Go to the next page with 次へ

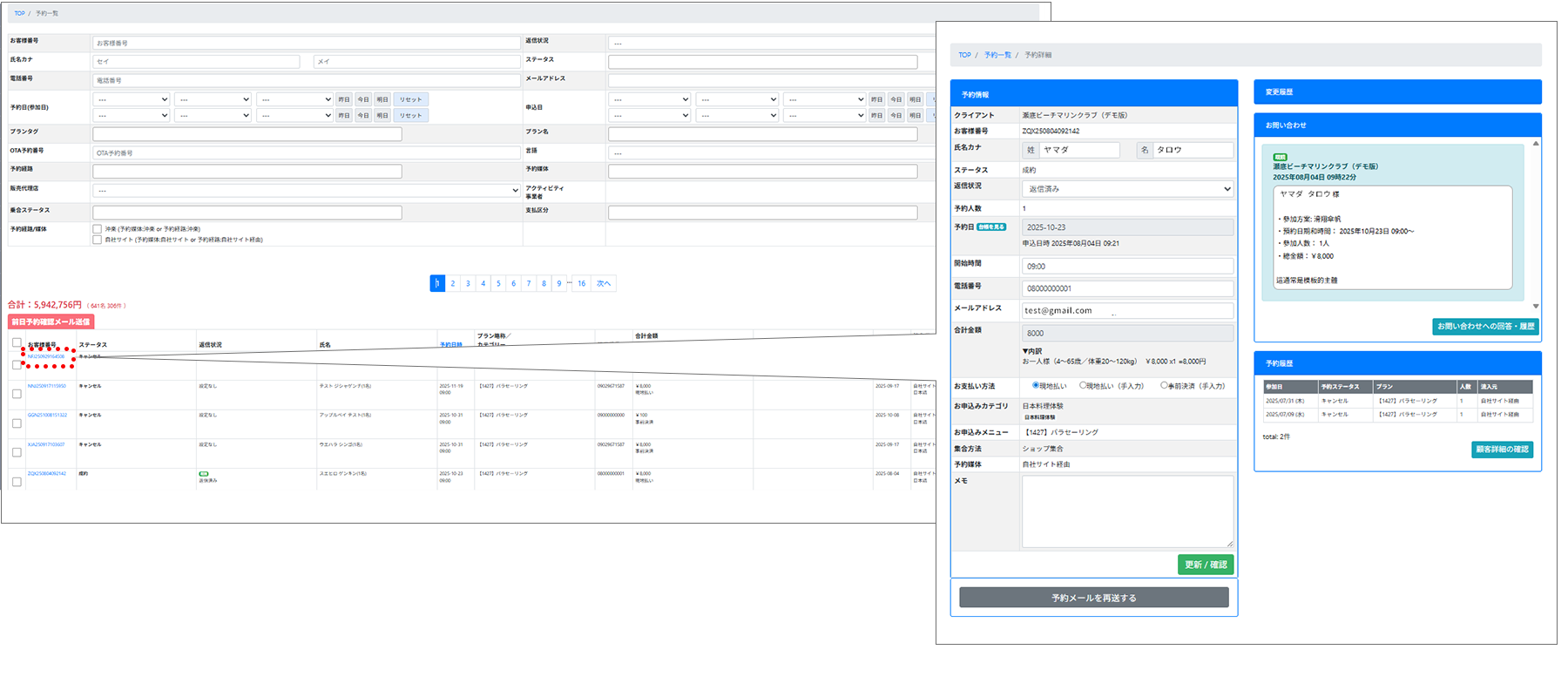tap(604, 283)
